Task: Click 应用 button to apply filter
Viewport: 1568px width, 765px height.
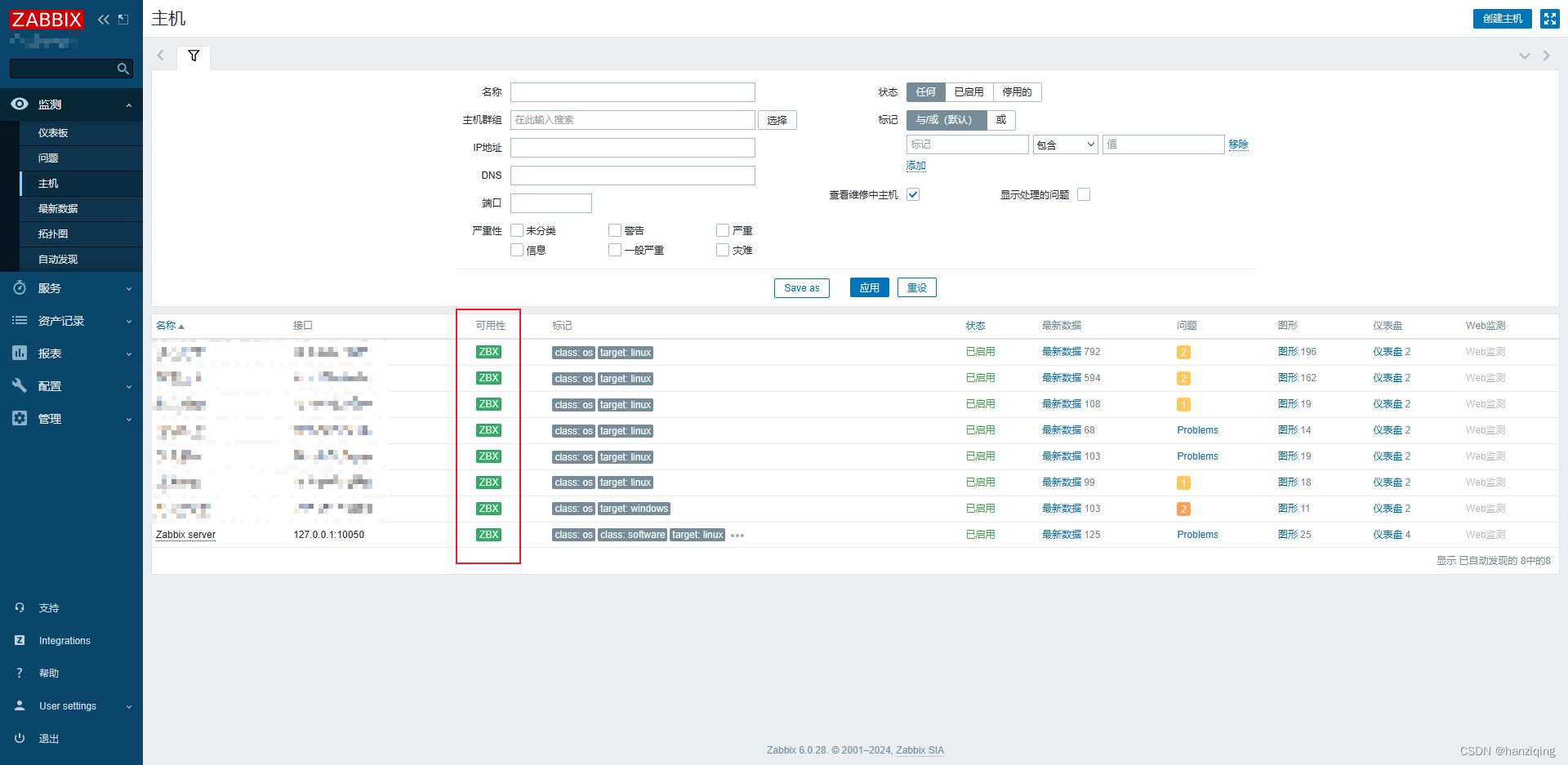Action: click(869, 287)
